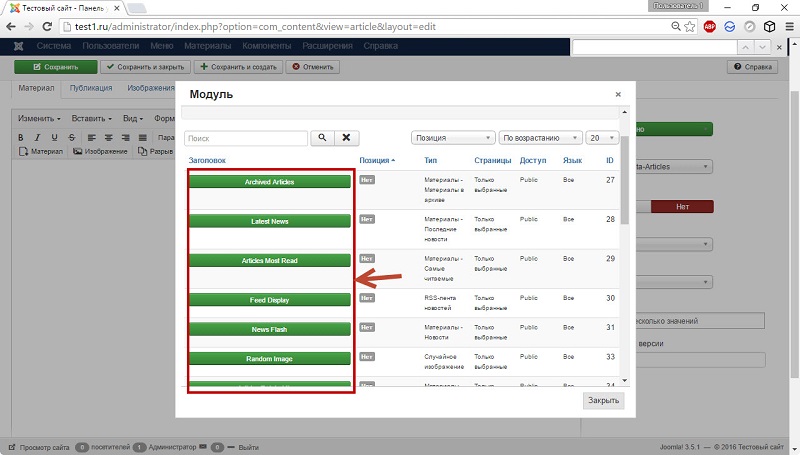The image size is (800, 455).
Task: Click the Underline formatting icon
Action: (55, 137)
